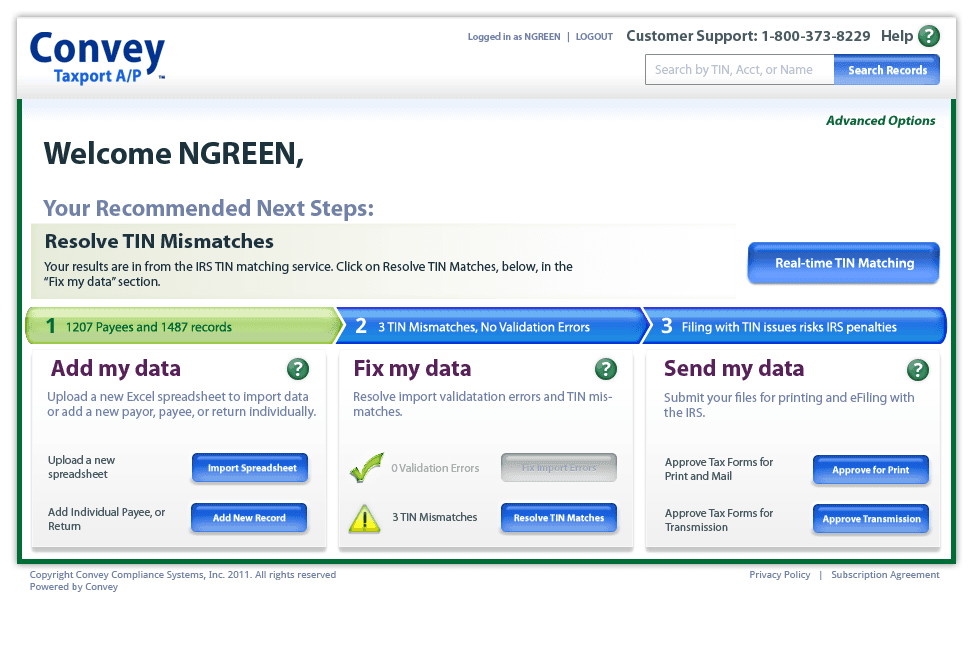The image size is (971, 650).
Task: Click the Help text label
Action: click(897, 36)
